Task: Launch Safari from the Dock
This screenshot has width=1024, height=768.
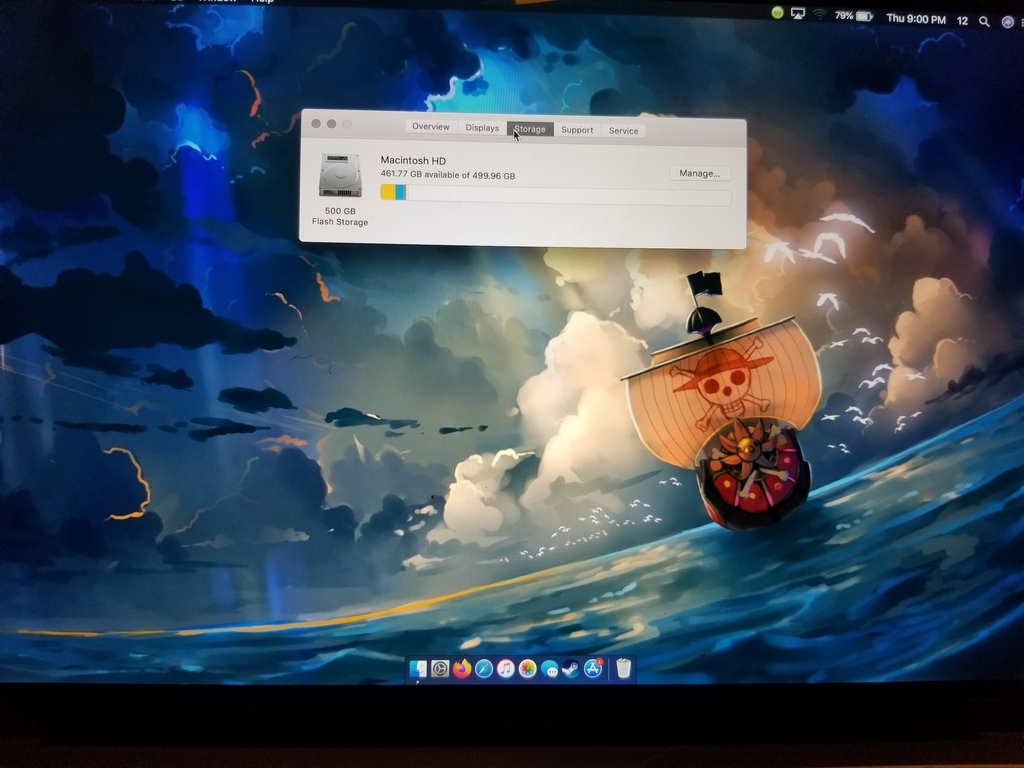Action: tap(484, 669)
